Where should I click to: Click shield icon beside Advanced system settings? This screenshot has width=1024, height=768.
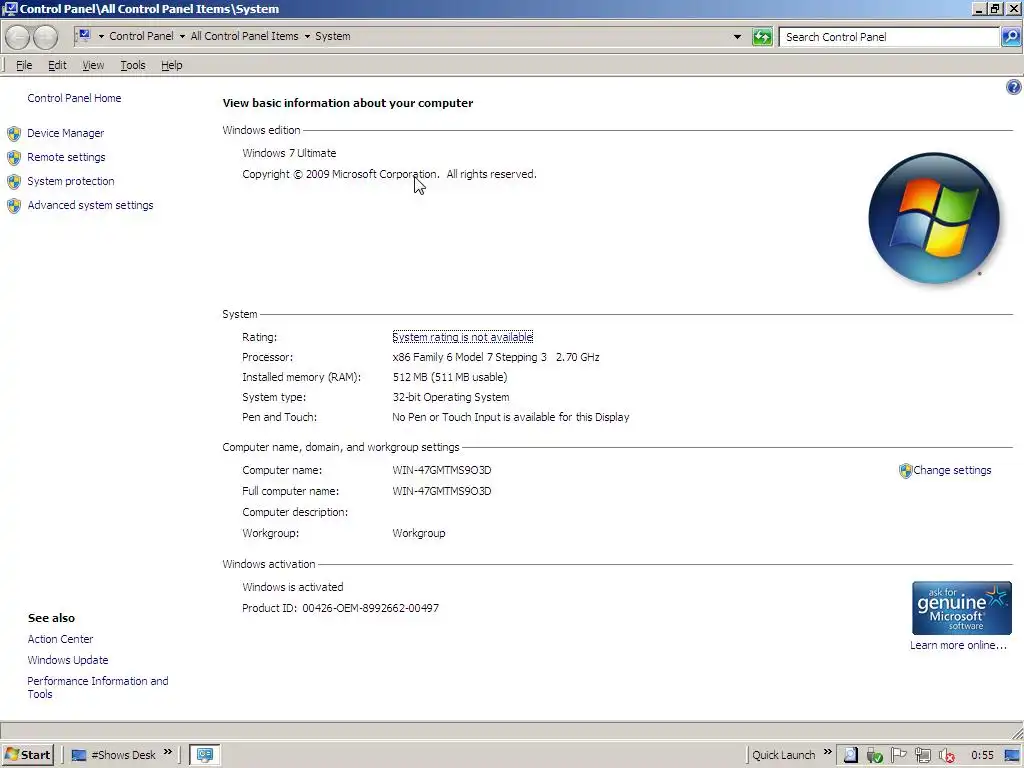14,206
